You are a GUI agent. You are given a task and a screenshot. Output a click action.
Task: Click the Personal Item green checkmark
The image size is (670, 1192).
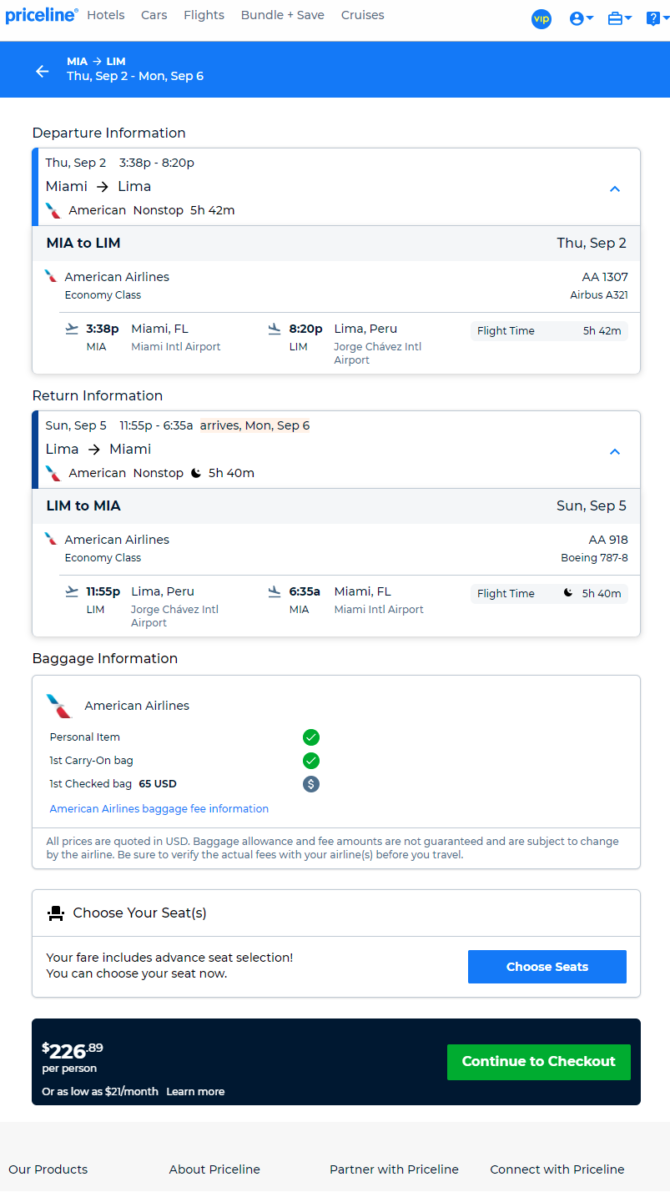[x=311, y=737]
